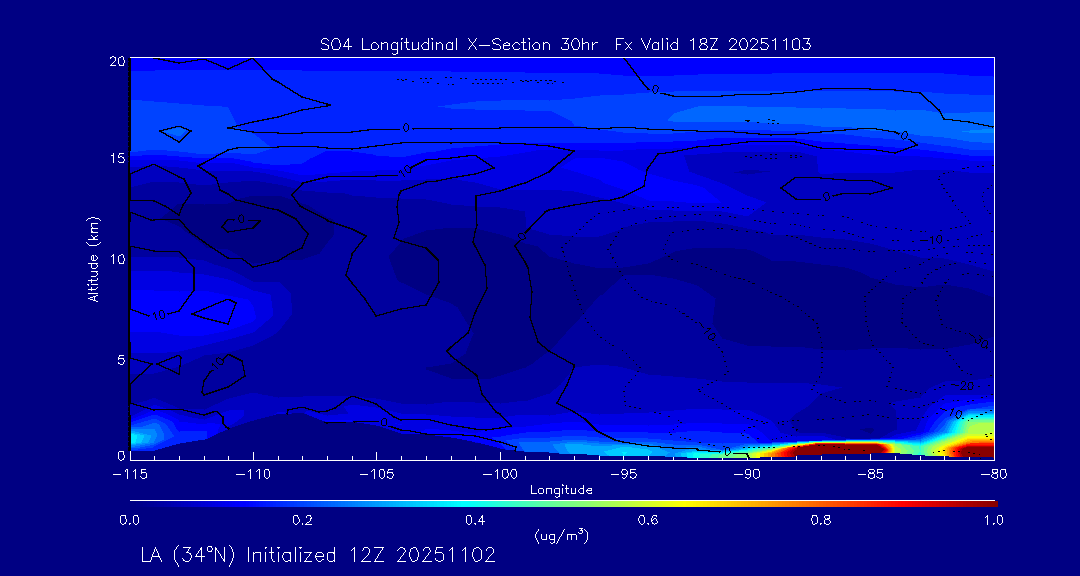Select the '0.2' colorbar scale value
This screenshot has height=576, width=1080.
303,520
